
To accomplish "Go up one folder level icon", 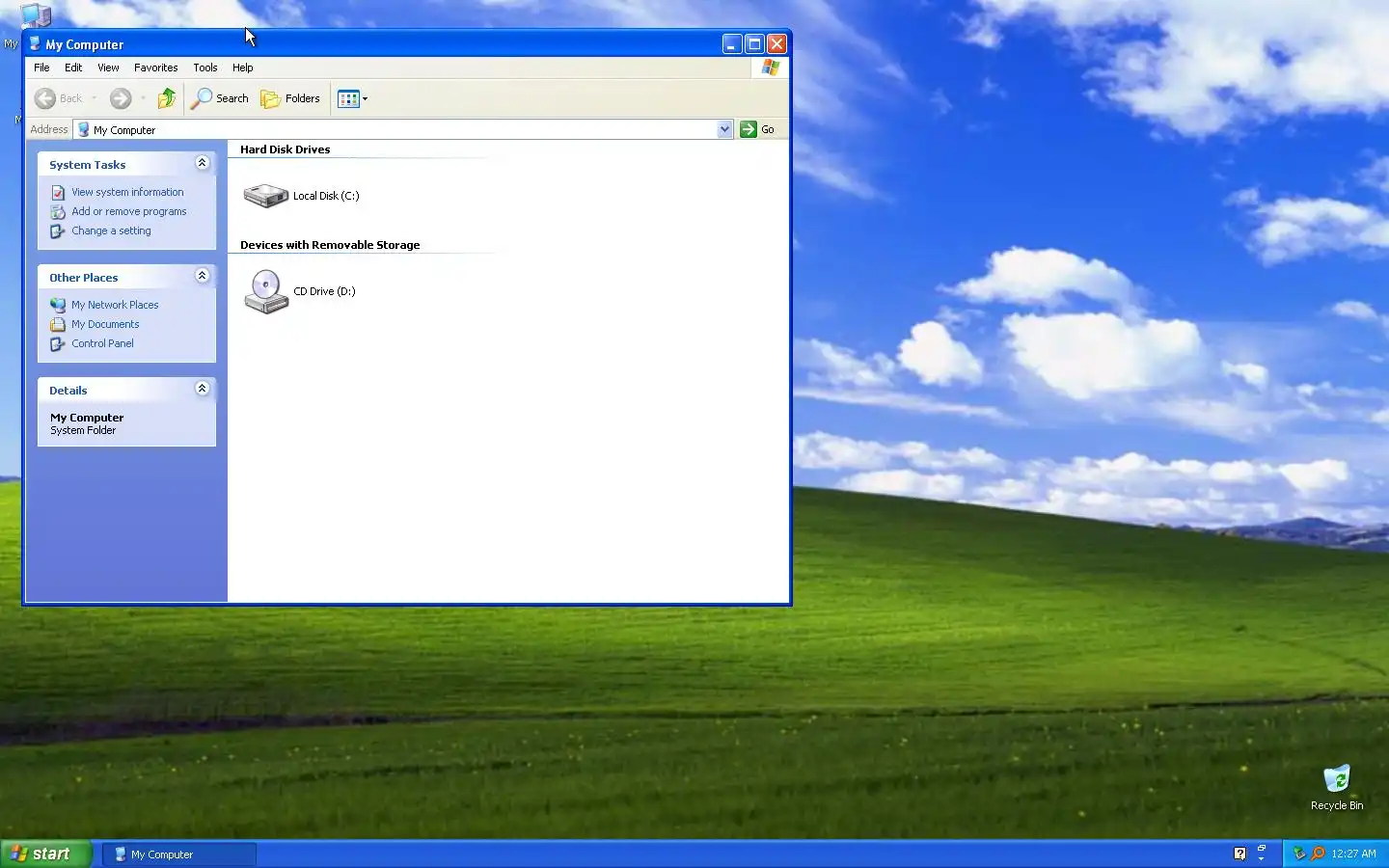I will coord(167,98).
